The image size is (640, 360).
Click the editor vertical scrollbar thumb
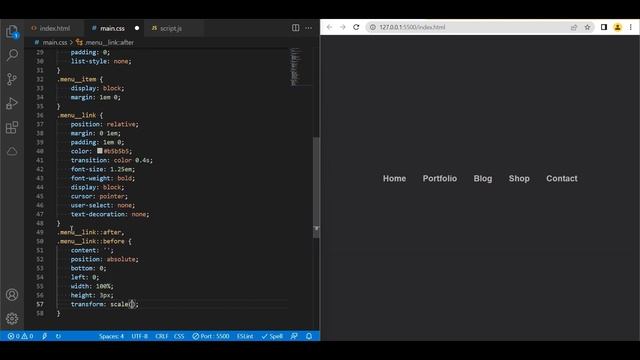click(x=316, y=188)
